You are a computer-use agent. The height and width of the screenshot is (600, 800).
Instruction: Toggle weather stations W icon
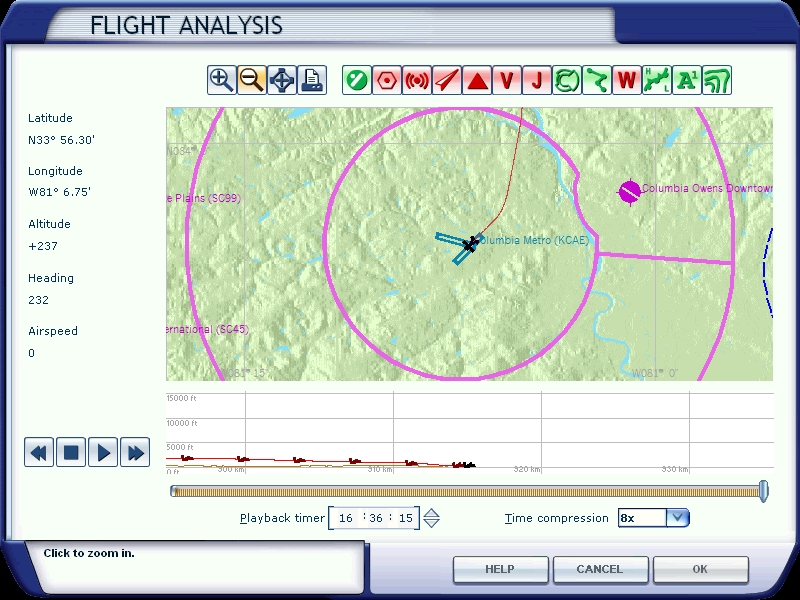point(627,80)
